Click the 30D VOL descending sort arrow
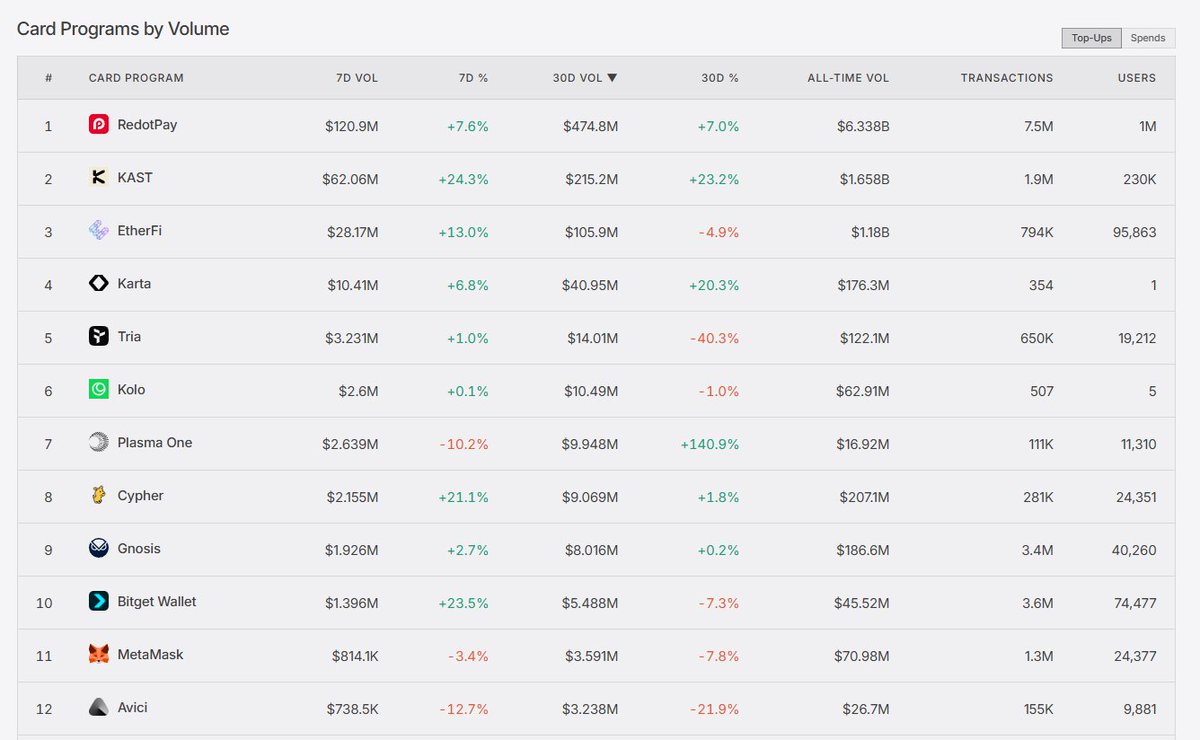 (x=612, y=78)
